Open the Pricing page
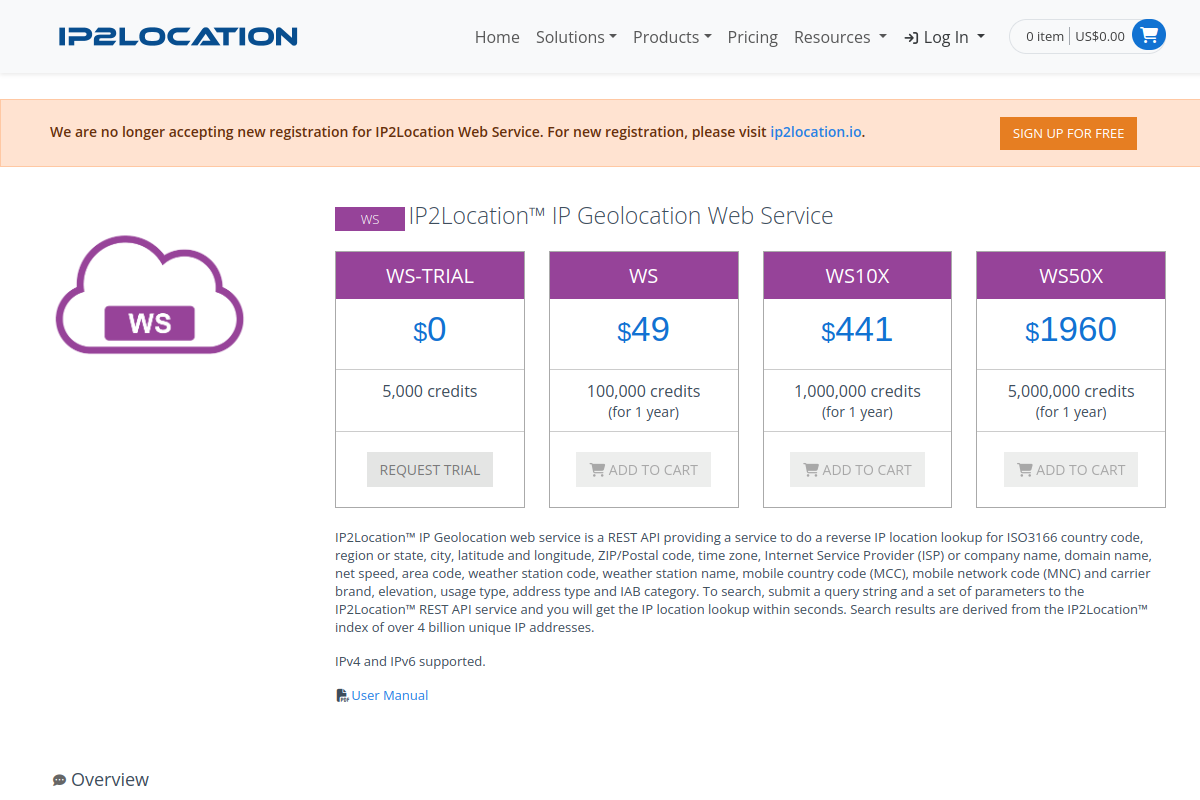Viewport: 1200px width, 800px height. pos(753,37)
